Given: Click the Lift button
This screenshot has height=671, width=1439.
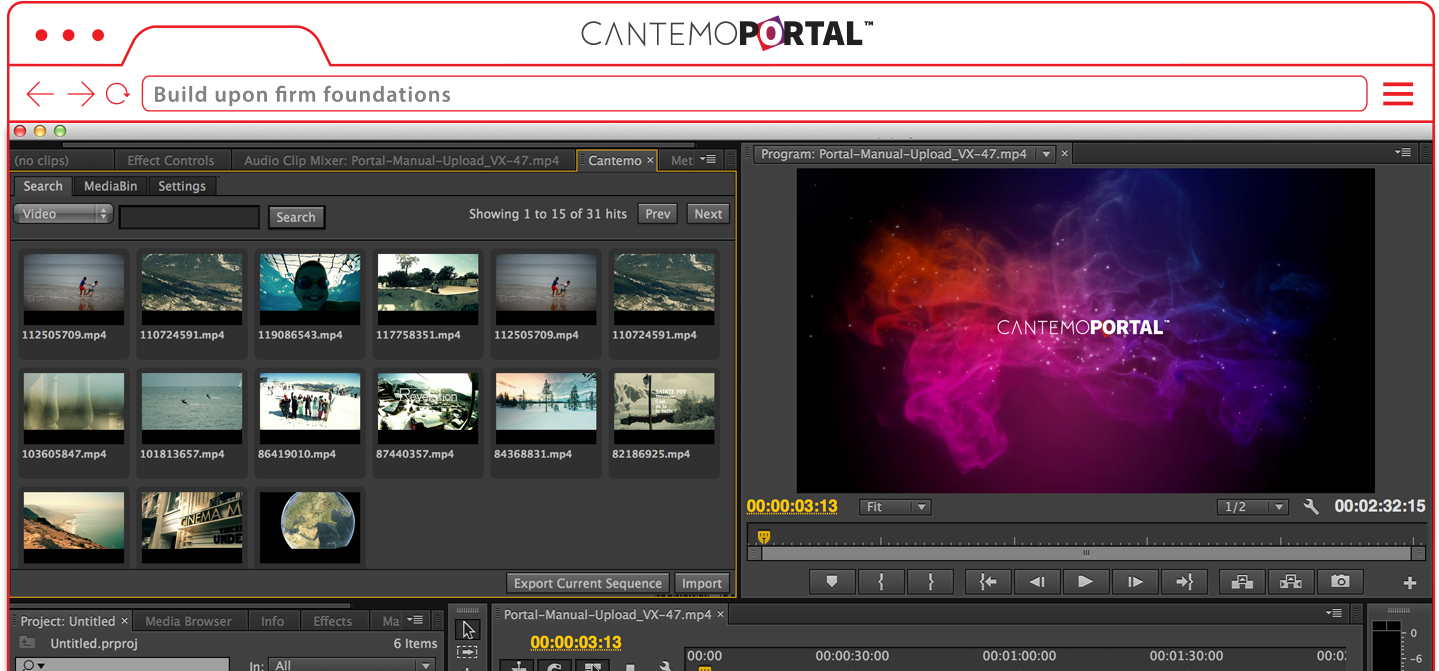Looking at the screenshot, I should [x=1242, y=581].
